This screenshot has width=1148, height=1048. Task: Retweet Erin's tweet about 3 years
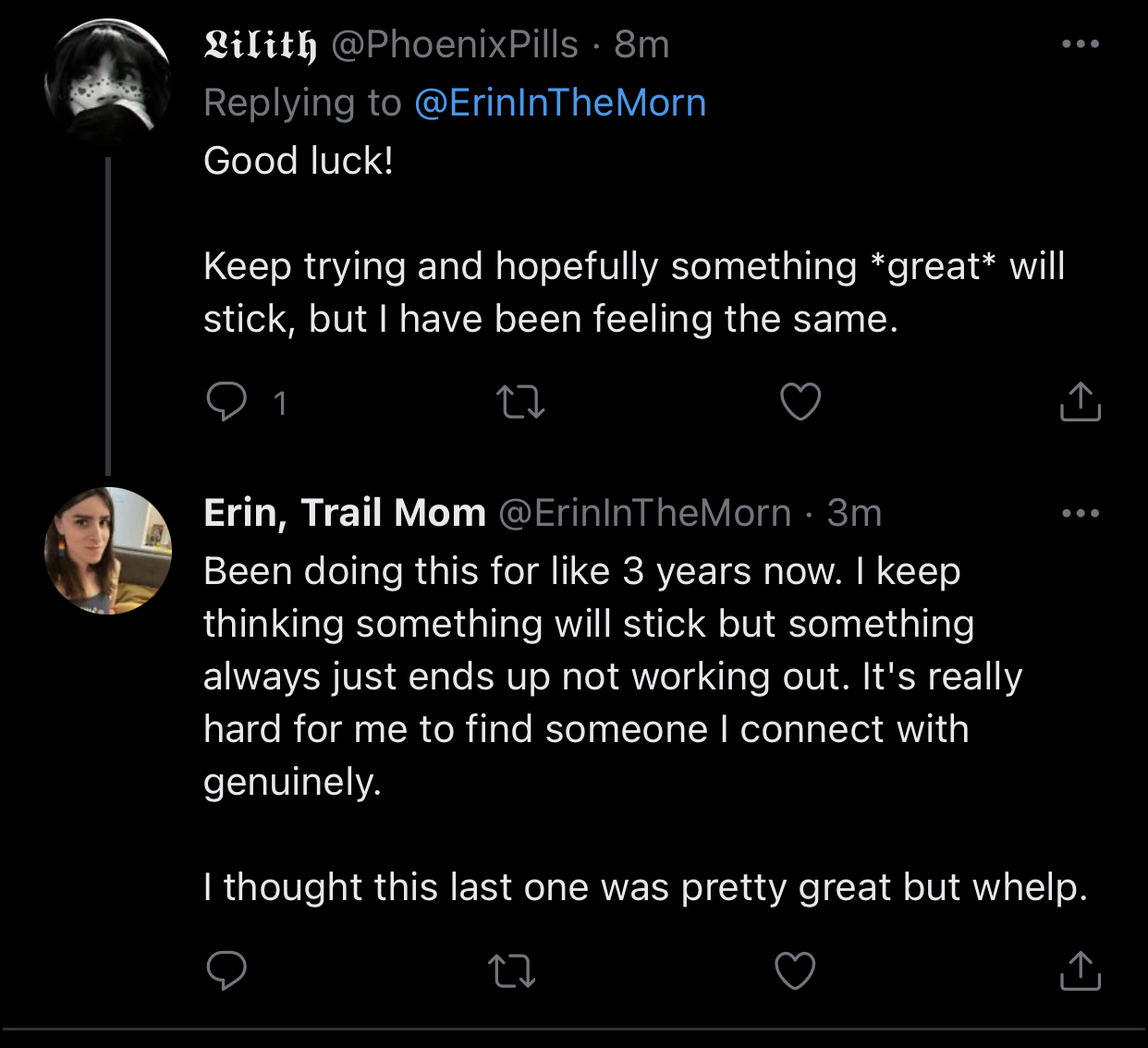pyautogui.click(x=511, y=970)
